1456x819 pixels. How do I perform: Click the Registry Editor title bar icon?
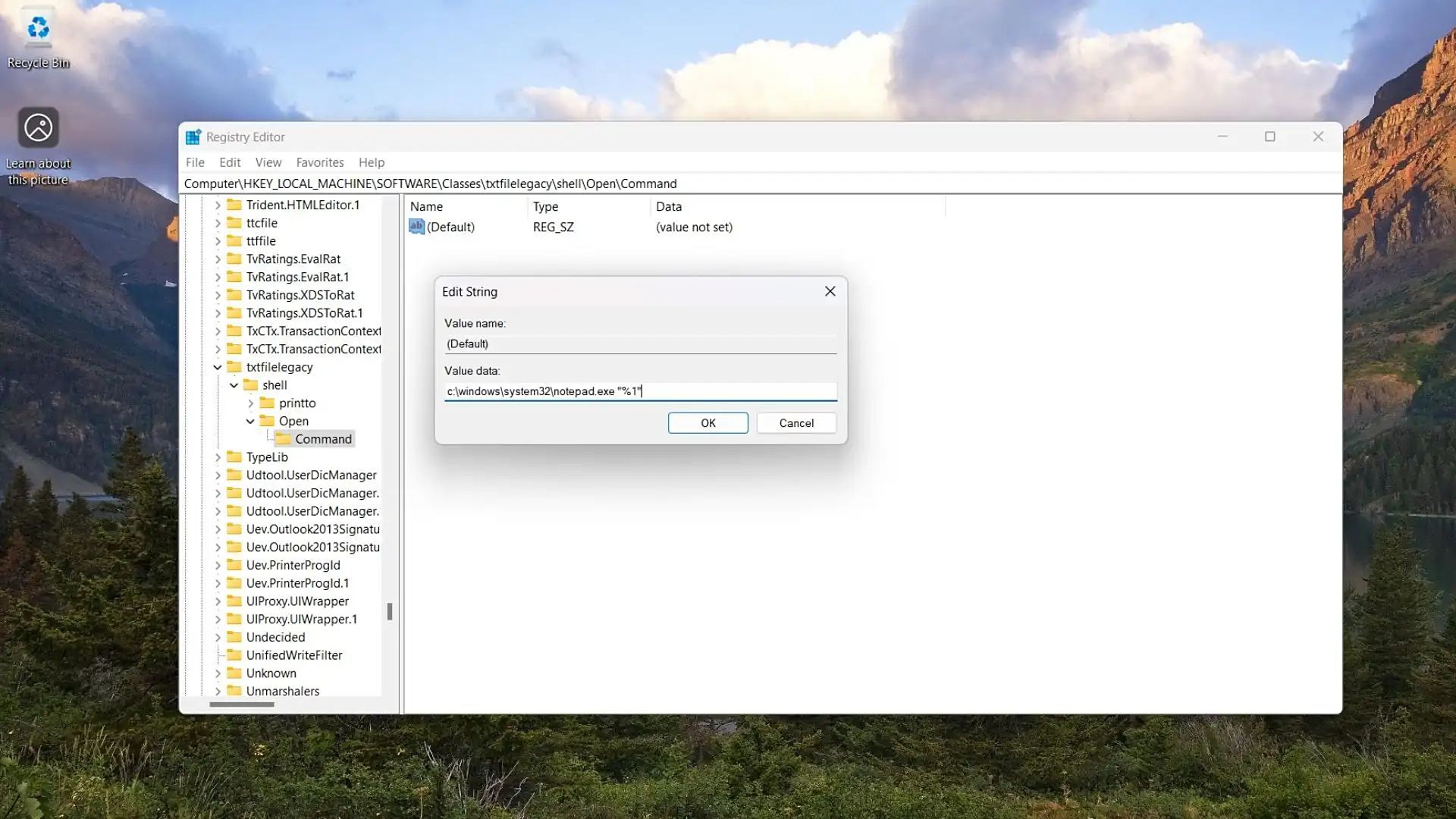(x=193, y=137)
